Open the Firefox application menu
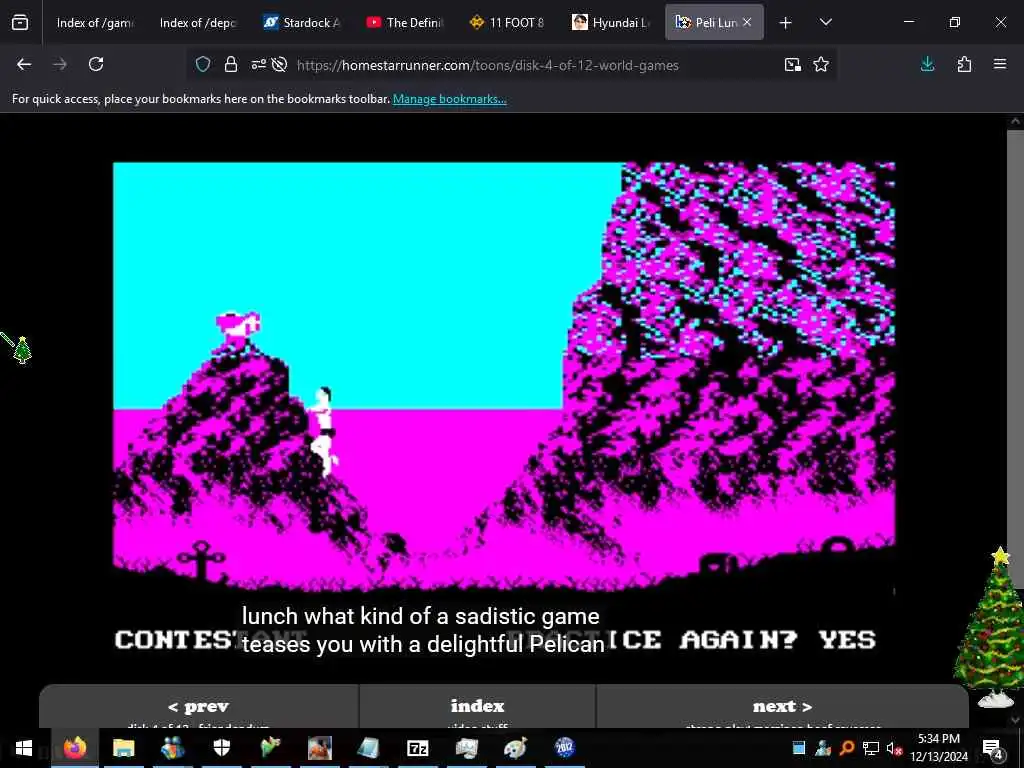 [1000, 64]
